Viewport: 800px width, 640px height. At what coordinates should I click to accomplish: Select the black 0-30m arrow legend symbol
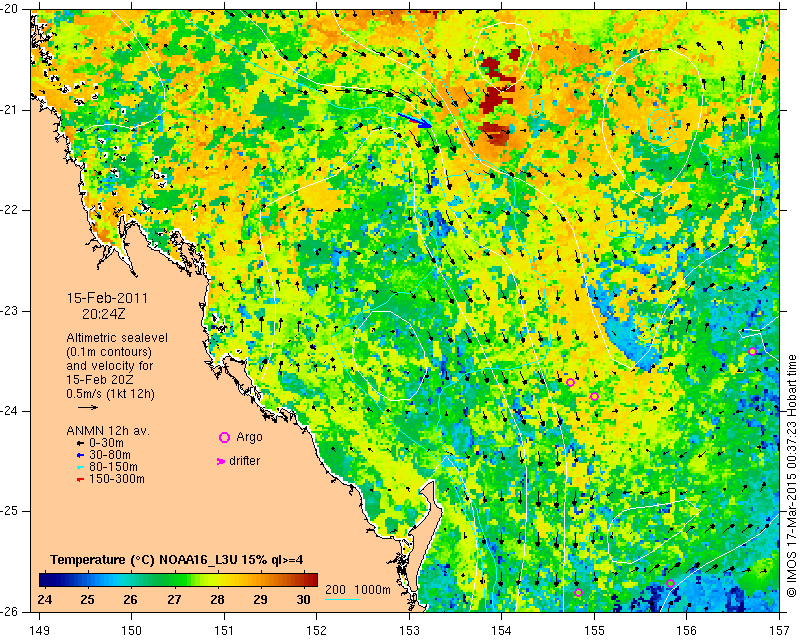click(x=80, y=444)
